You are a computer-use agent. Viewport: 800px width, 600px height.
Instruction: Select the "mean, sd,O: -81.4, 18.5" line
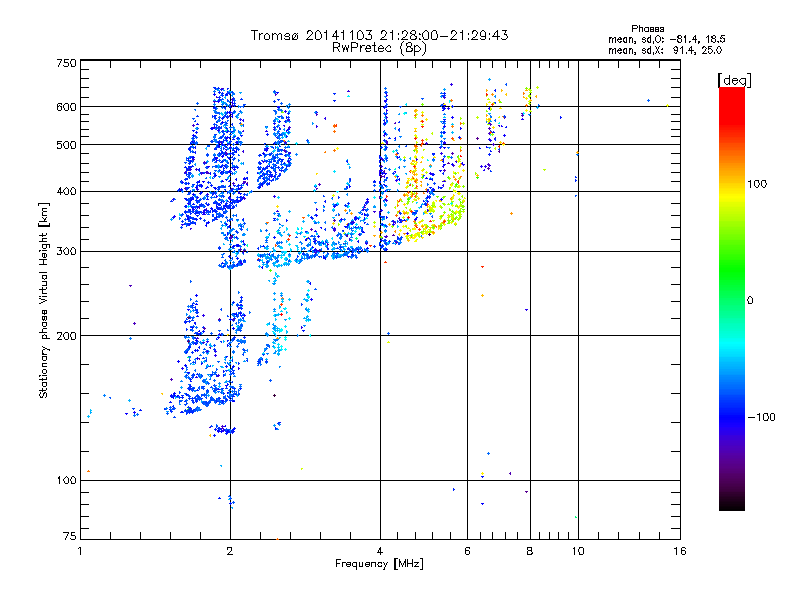(666, 39)
